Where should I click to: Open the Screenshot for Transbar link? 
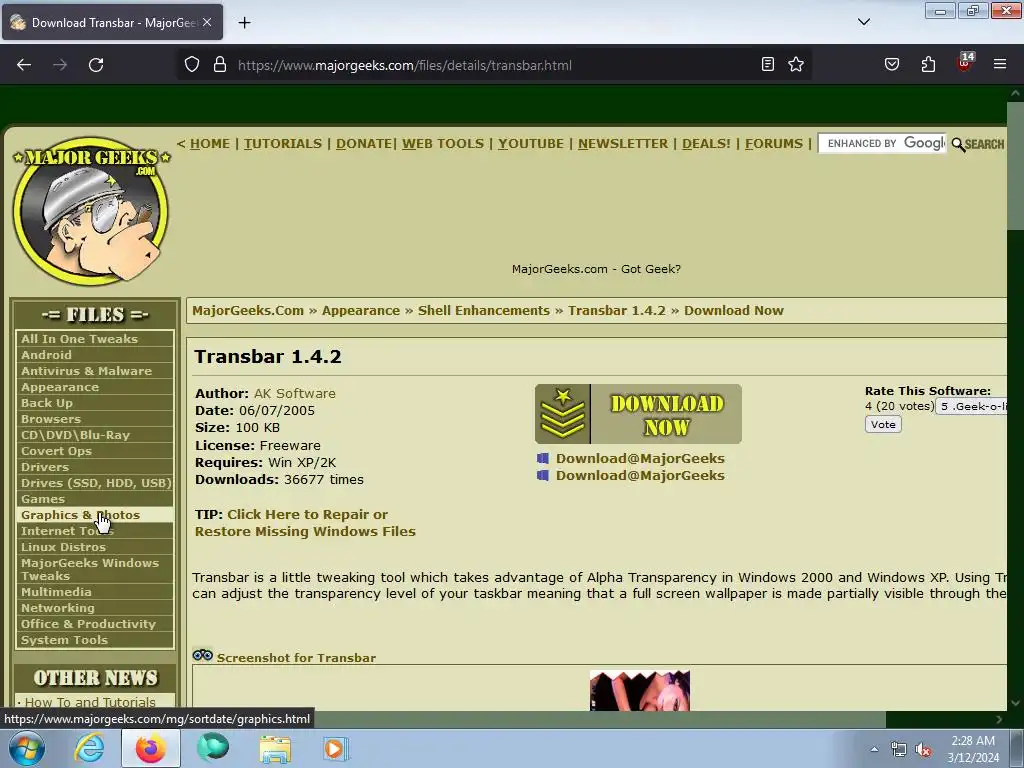[x=296, y=658]
